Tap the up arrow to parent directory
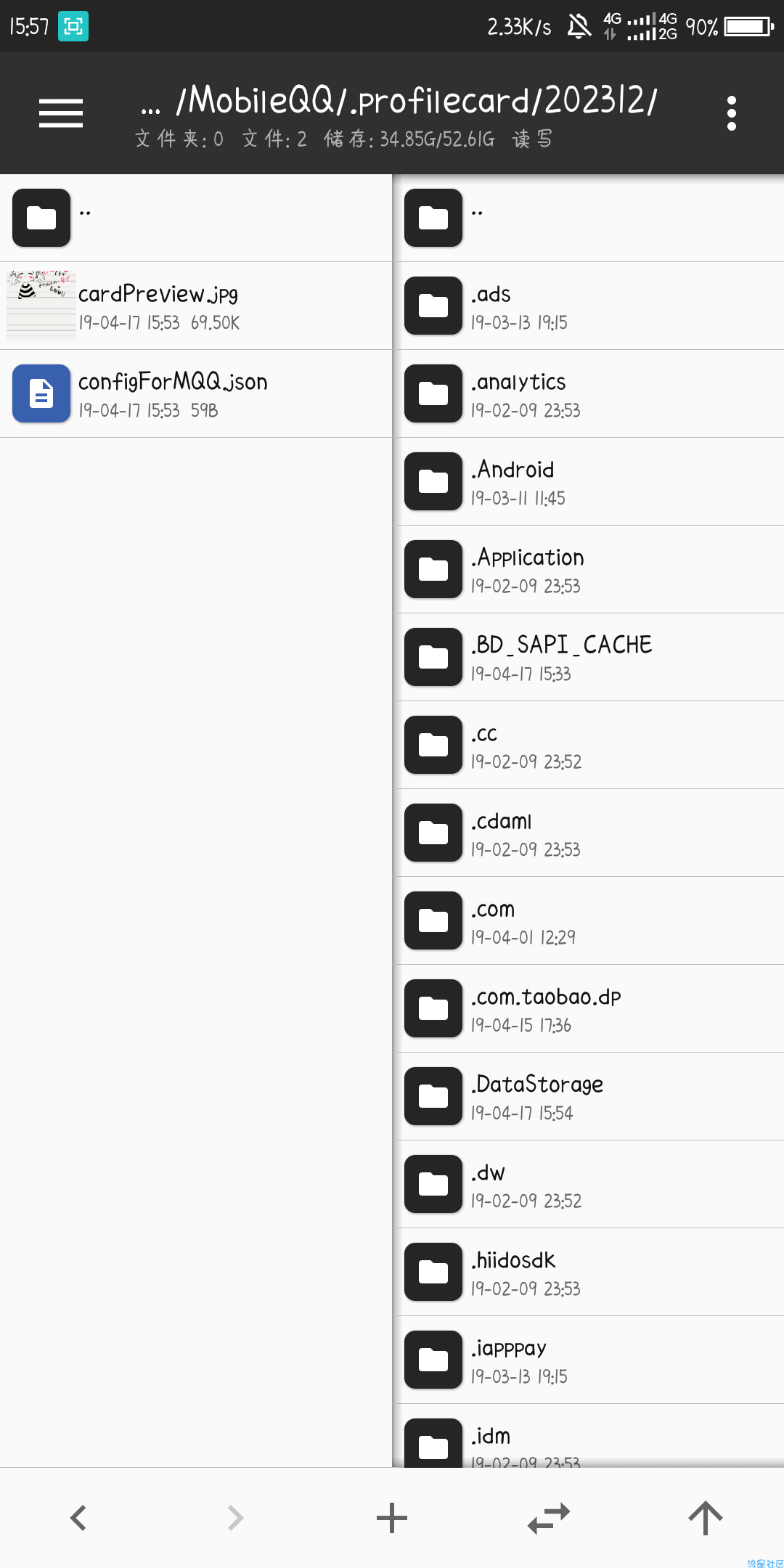Viewport: 784px width, 1568px height. pyautogui.click(x=706, y=1517)
